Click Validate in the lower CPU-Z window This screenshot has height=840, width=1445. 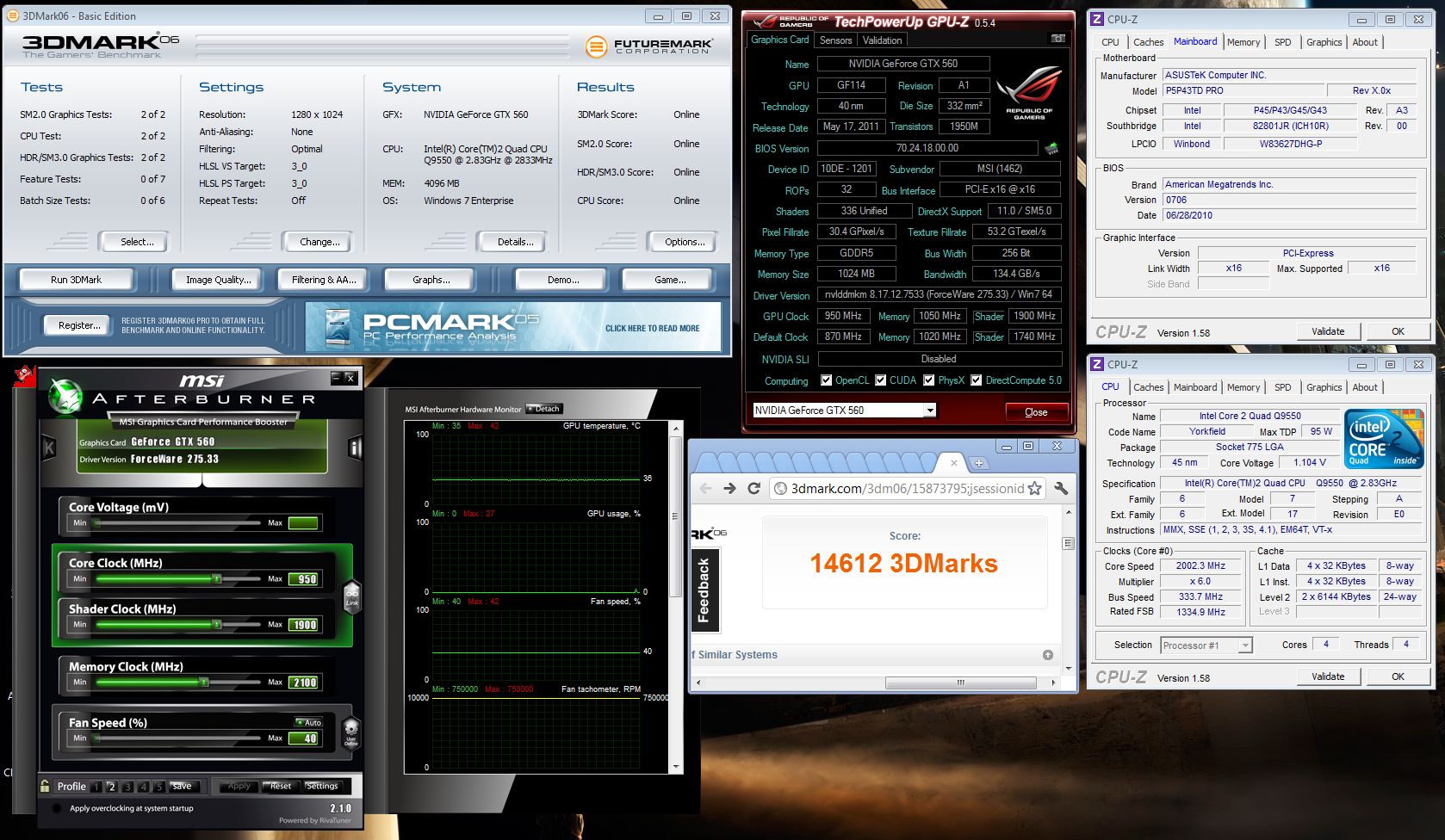[1328, 676]
